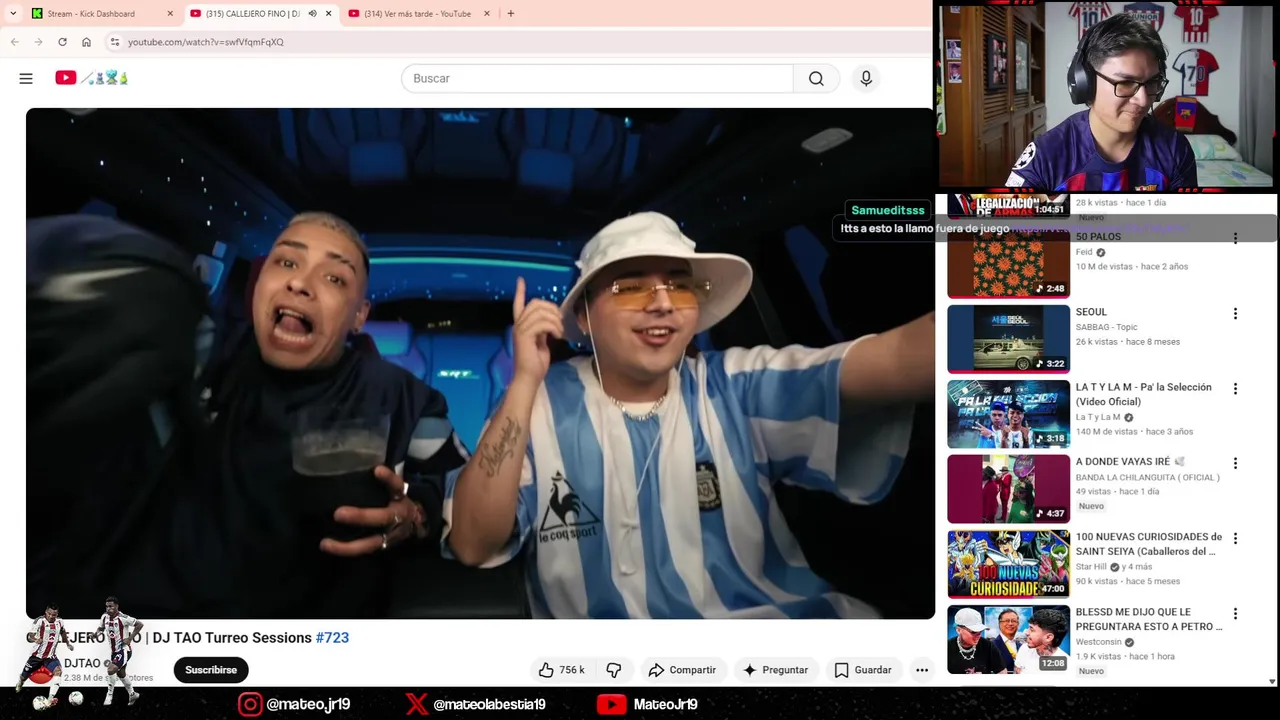This screenshot has height=720, width=1280.
Task: Click the 'Westconsin' channel name
Action: (1099, 642)
